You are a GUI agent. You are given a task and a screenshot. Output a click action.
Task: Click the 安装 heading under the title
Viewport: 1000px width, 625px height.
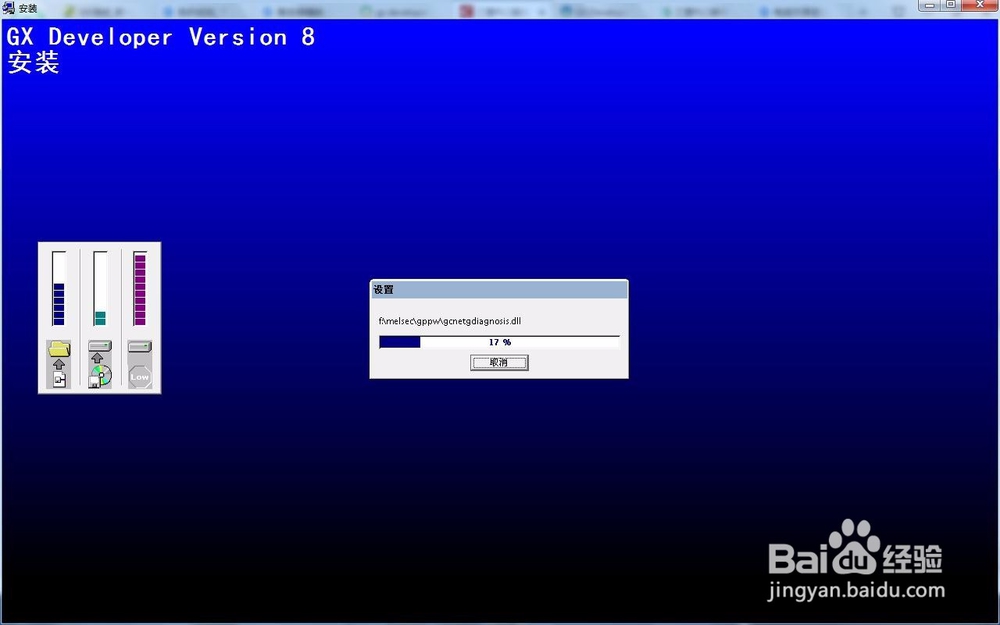click(x=33, y=62)
